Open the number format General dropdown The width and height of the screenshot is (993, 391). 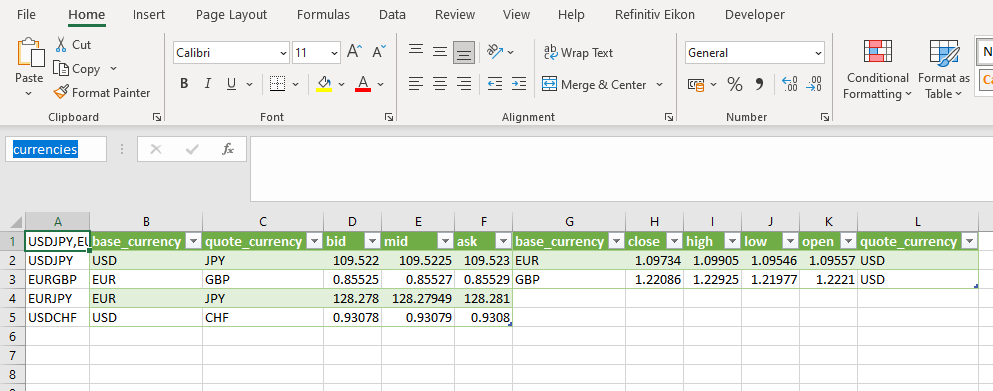(x=818, y=53)
